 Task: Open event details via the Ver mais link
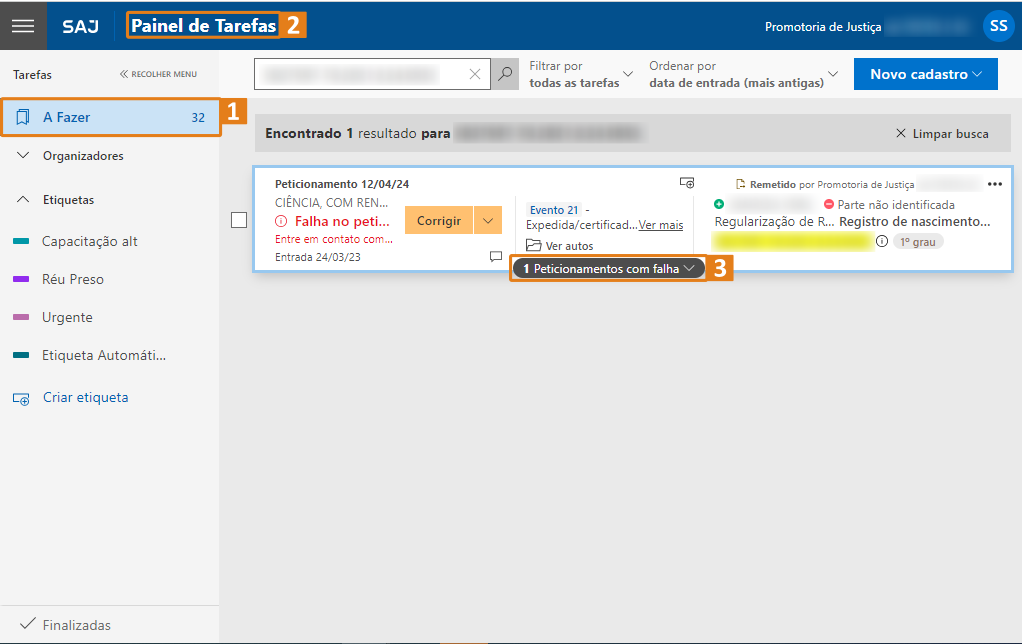pos(659,225)
